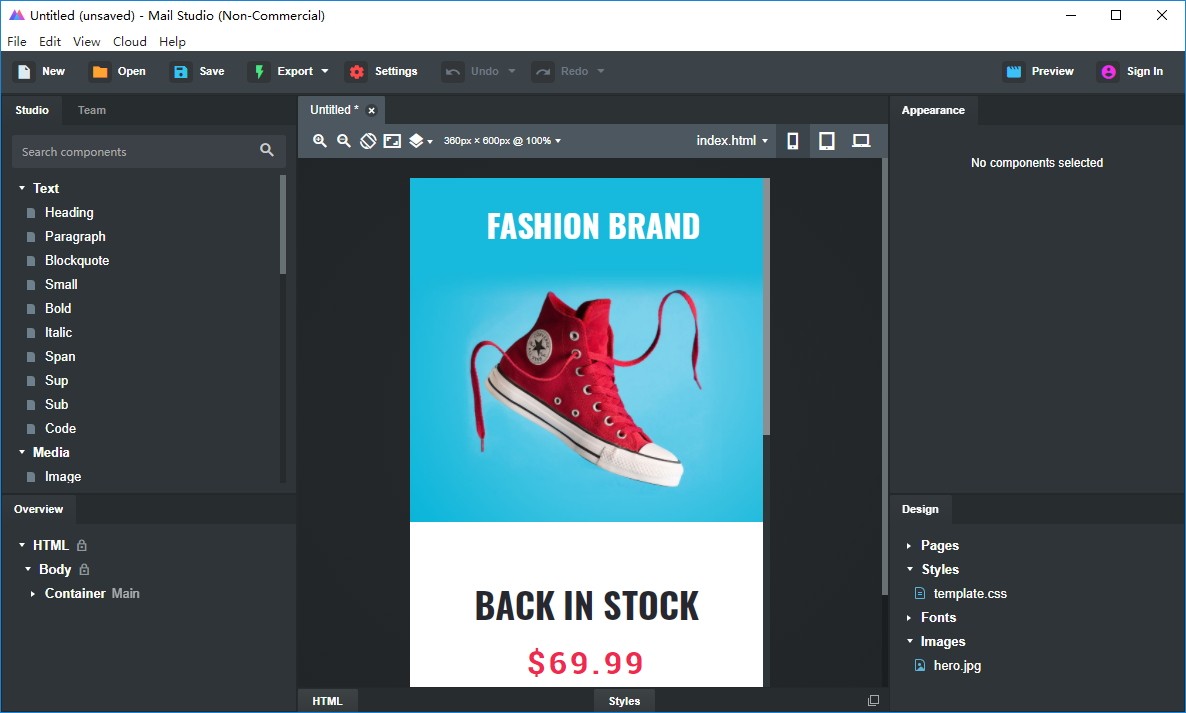Click the Save disk icon
The height and width of the screenshot is (713, 1186).
[181, 72]
